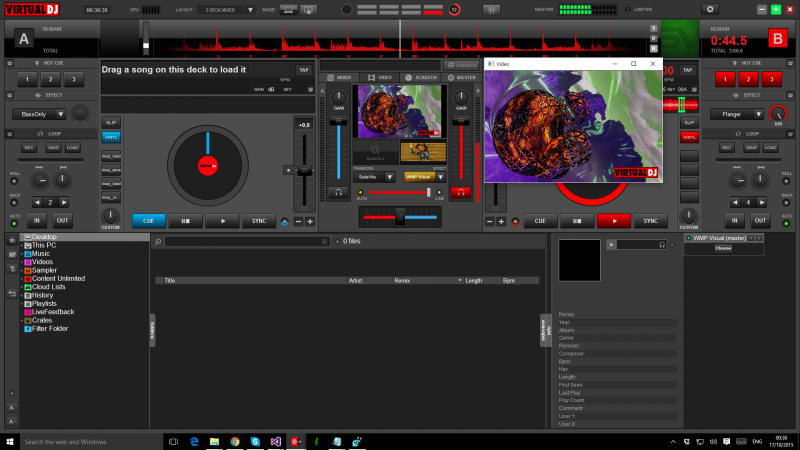Click deck B red headphone button
The height and width of the screenshot is (450, 800).
[461, 192]
